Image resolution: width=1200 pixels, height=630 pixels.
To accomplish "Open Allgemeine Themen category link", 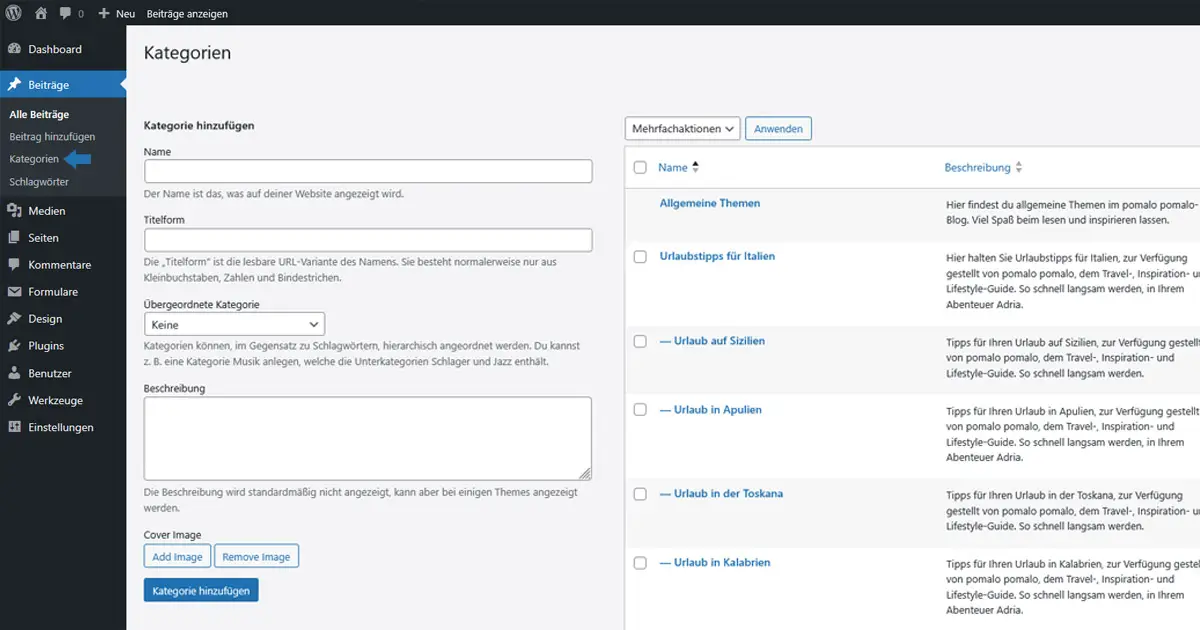I will (x=710, y=203).
